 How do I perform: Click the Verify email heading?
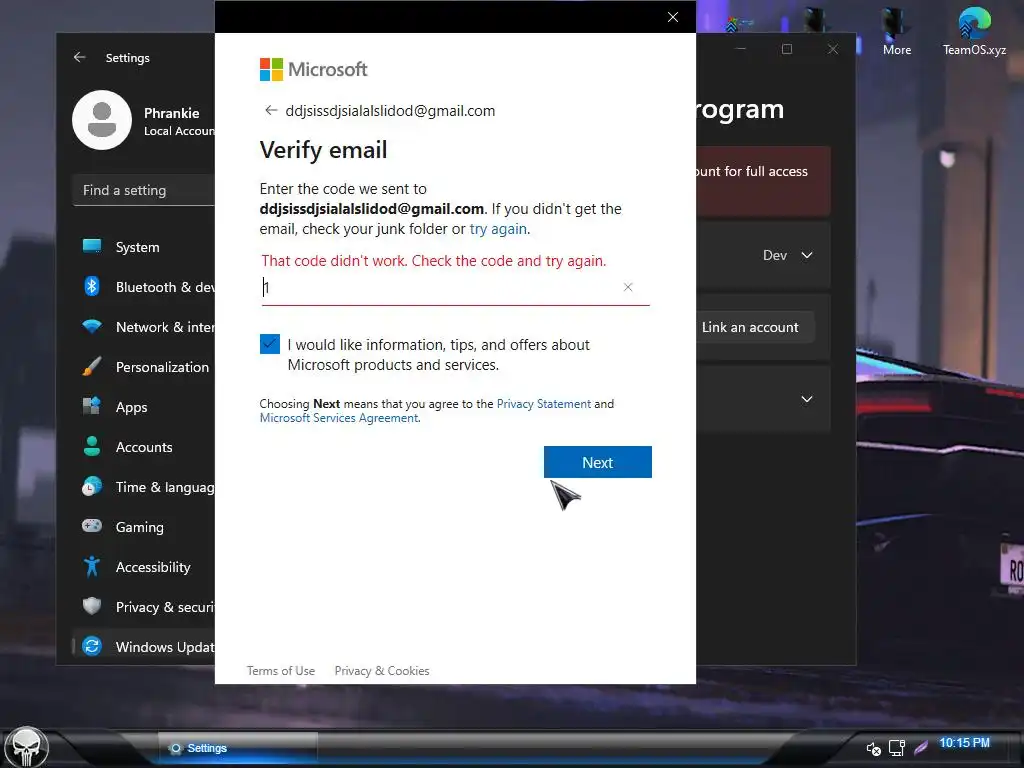(323, 150)
